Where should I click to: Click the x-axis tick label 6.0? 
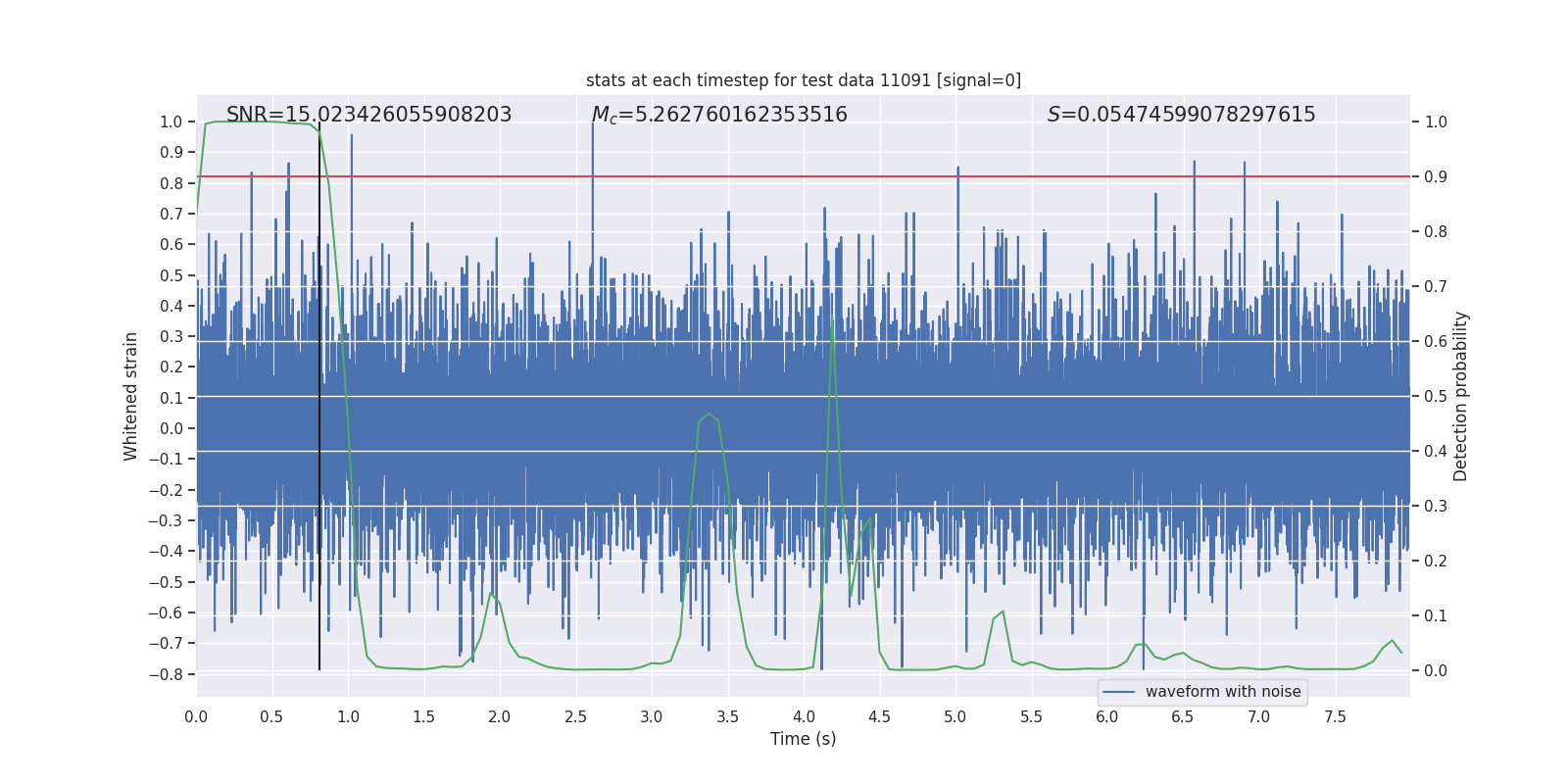pos(1107,716)
